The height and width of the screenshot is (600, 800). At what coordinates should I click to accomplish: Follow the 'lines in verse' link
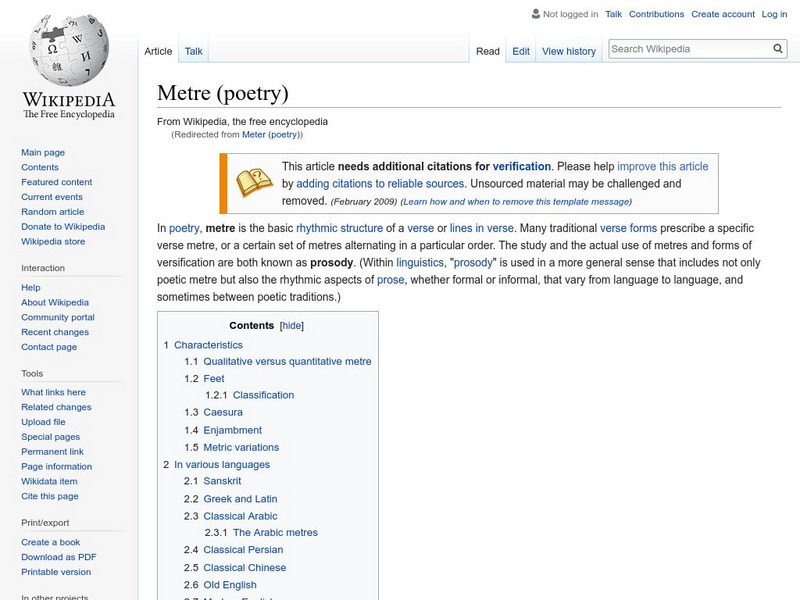(482, 228)
